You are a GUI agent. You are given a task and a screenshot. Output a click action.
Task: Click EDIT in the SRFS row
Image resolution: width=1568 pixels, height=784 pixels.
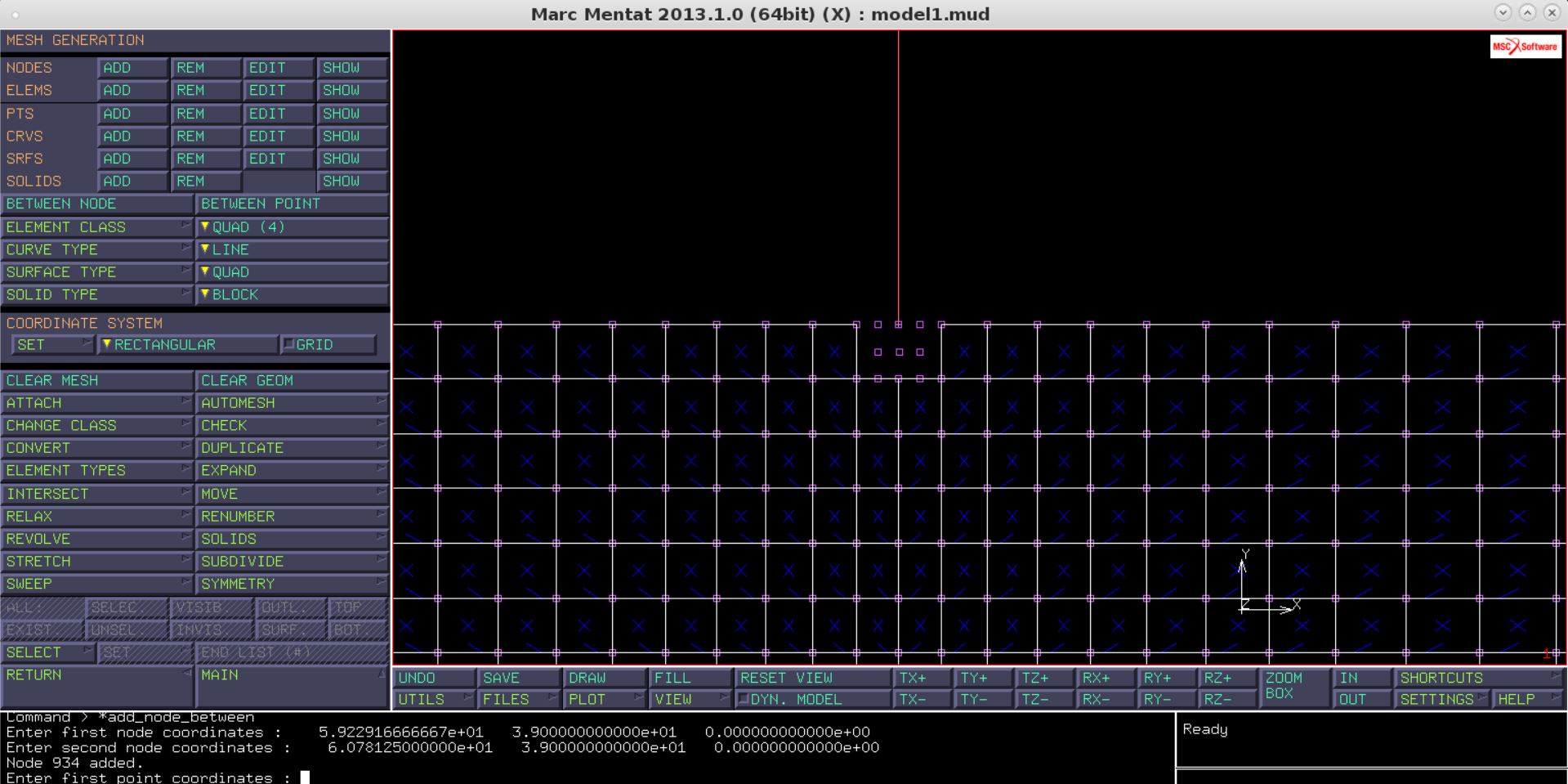pyautogui.click(x=279, y=159)
